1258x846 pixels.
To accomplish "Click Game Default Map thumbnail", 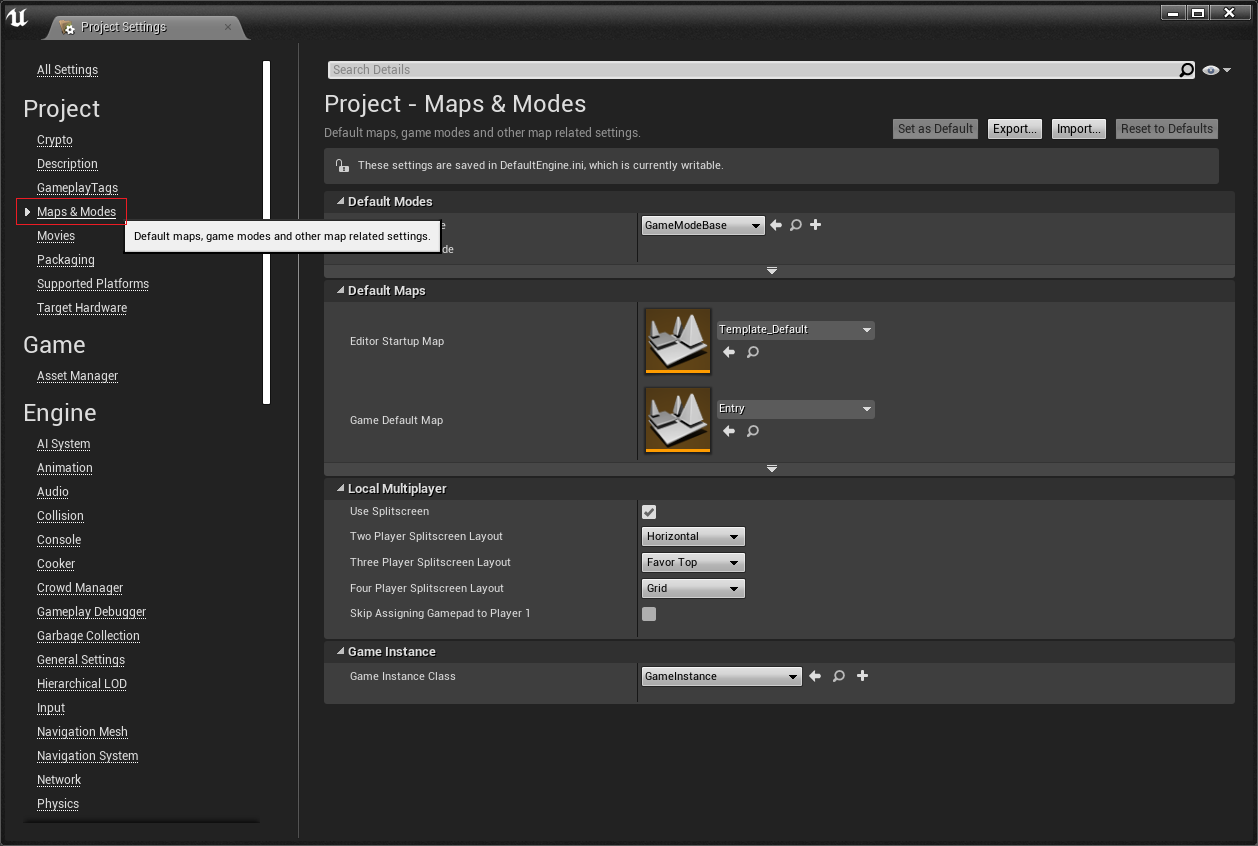I will coord(678,420).
